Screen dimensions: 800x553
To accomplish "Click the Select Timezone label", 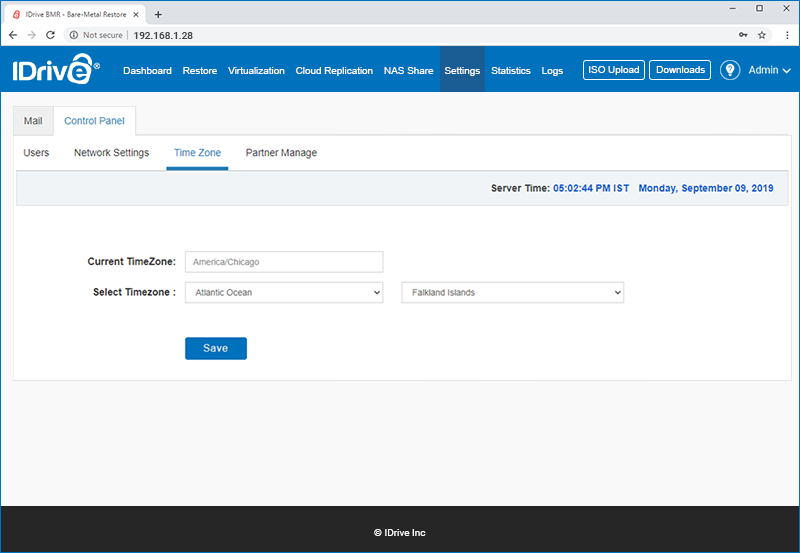I will click(x=134, y=292).
